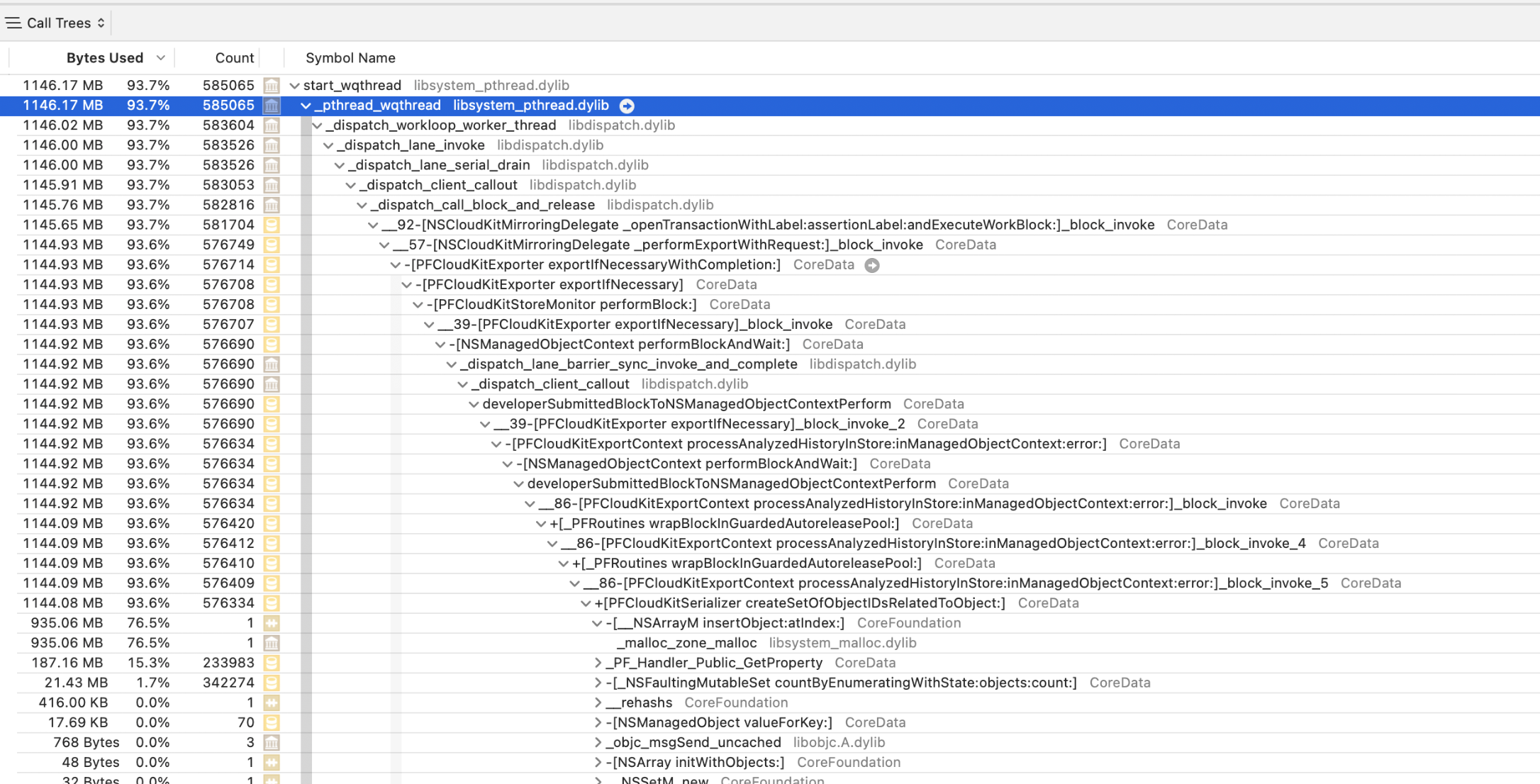The image size is (1540, 784).
Task: Click the 935.06 MB value of insertObject:atIndex:
Action: tap(67, 623)
